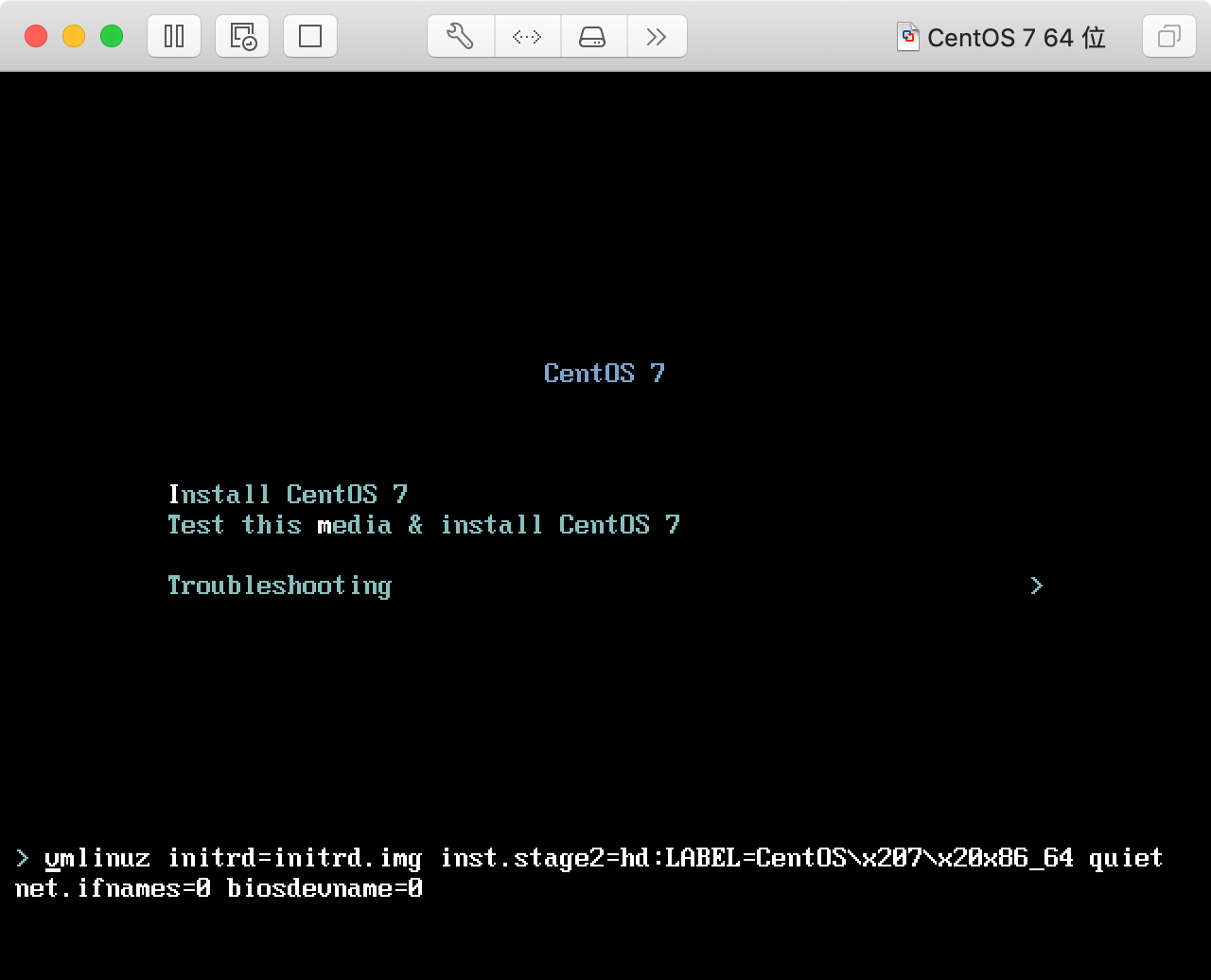The height and width of the screenshot is (980, 1211).
Task: Open the network adapter arrows icon
Action: (527, 36)
